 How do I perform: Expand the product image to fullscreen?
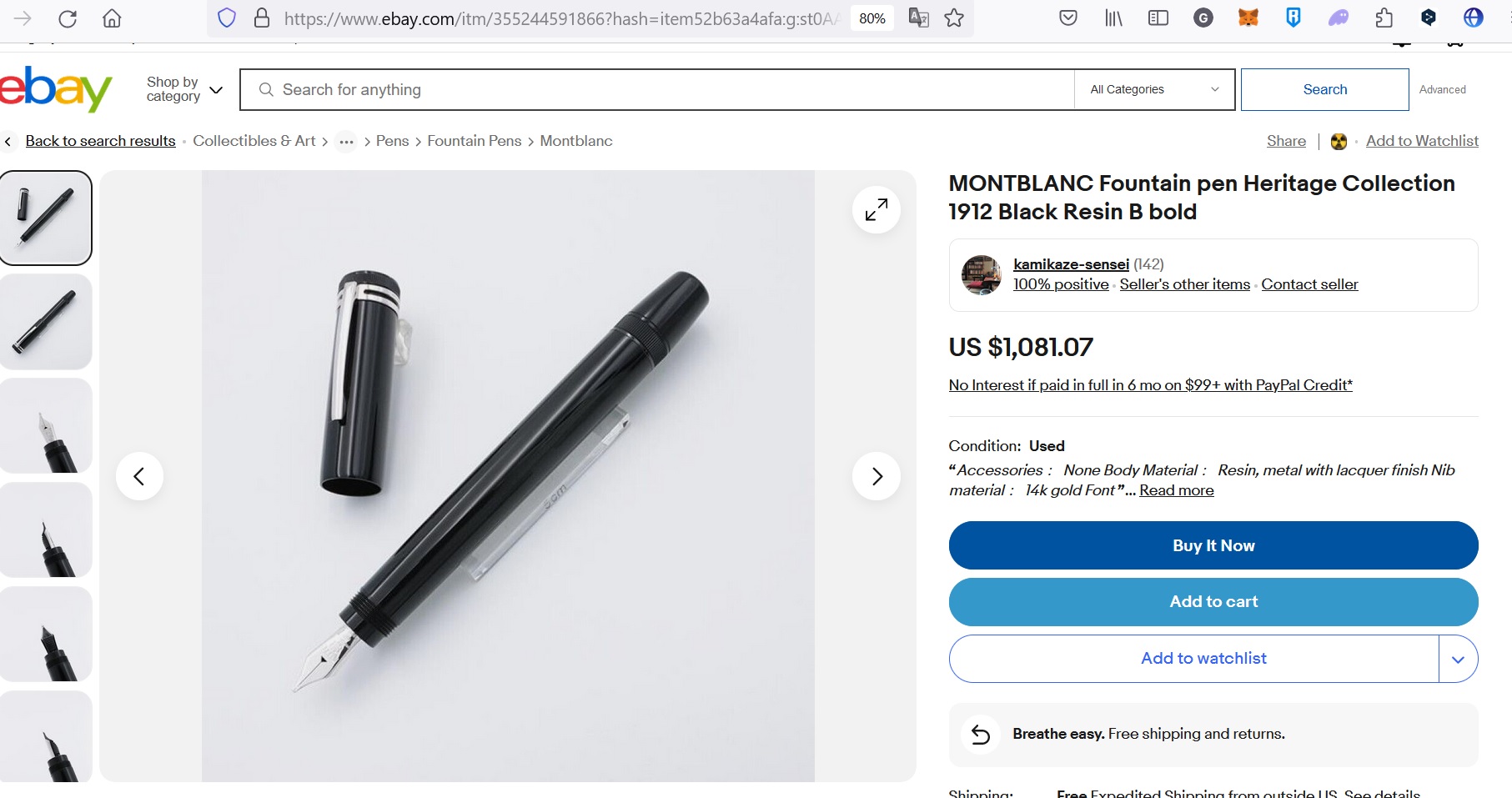click(876, 210)
